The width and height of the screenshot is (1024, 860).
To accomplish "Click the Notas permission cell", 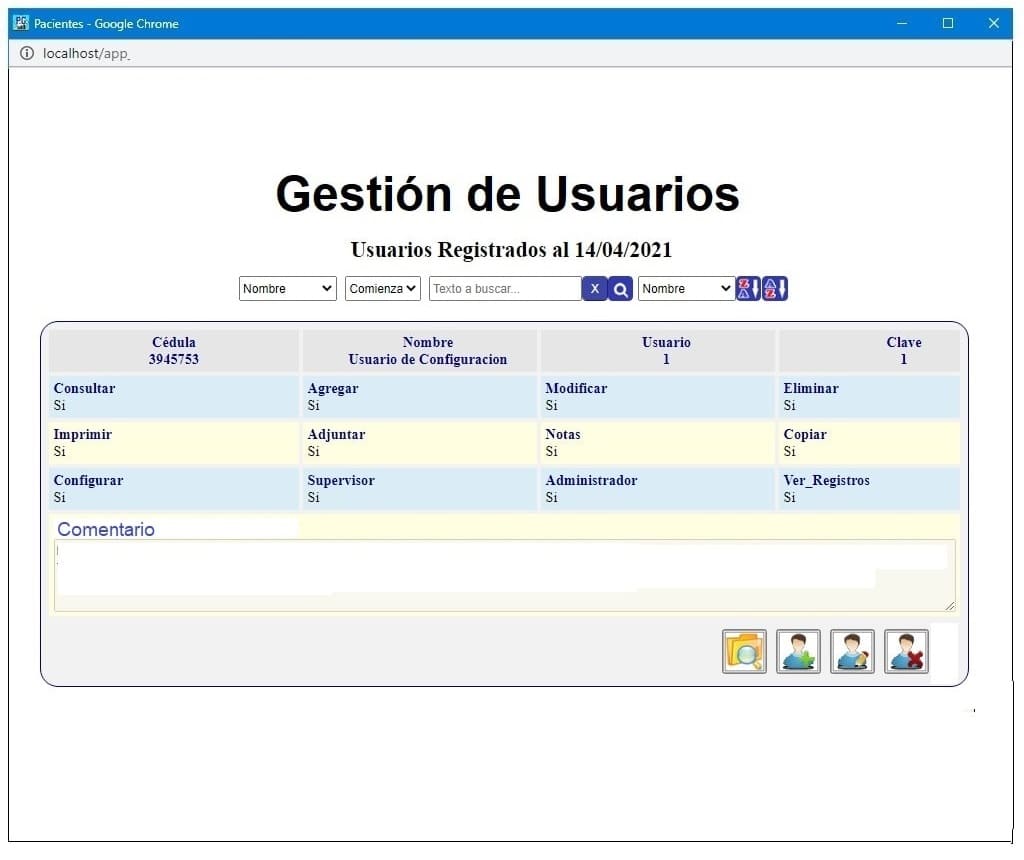I will coord(658,443).
